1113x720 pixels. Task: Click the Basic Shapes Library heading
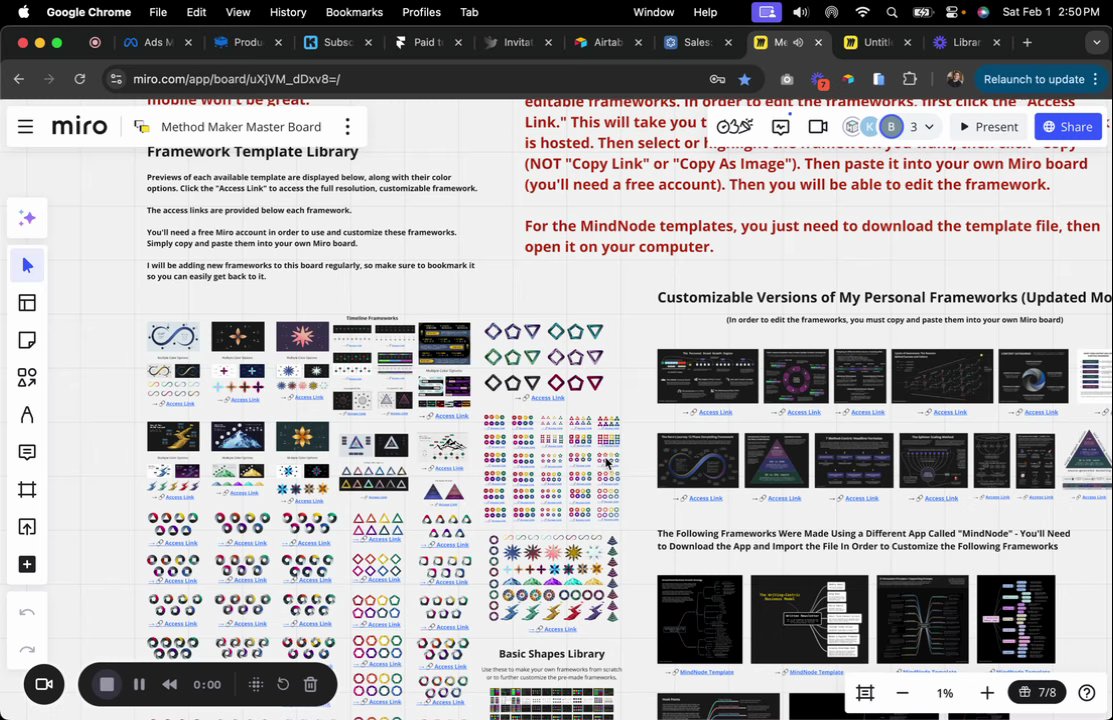click(x=552, y=654)
